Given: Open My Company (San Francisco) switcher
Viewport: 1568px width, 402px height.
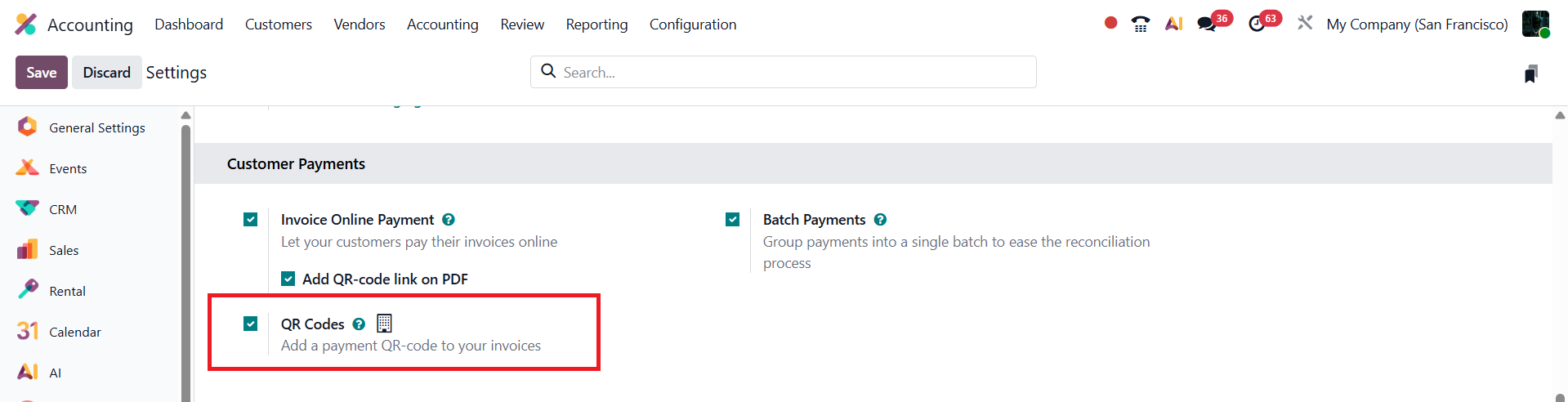Looking at the screenshot, I should (x=1417, y=25).
